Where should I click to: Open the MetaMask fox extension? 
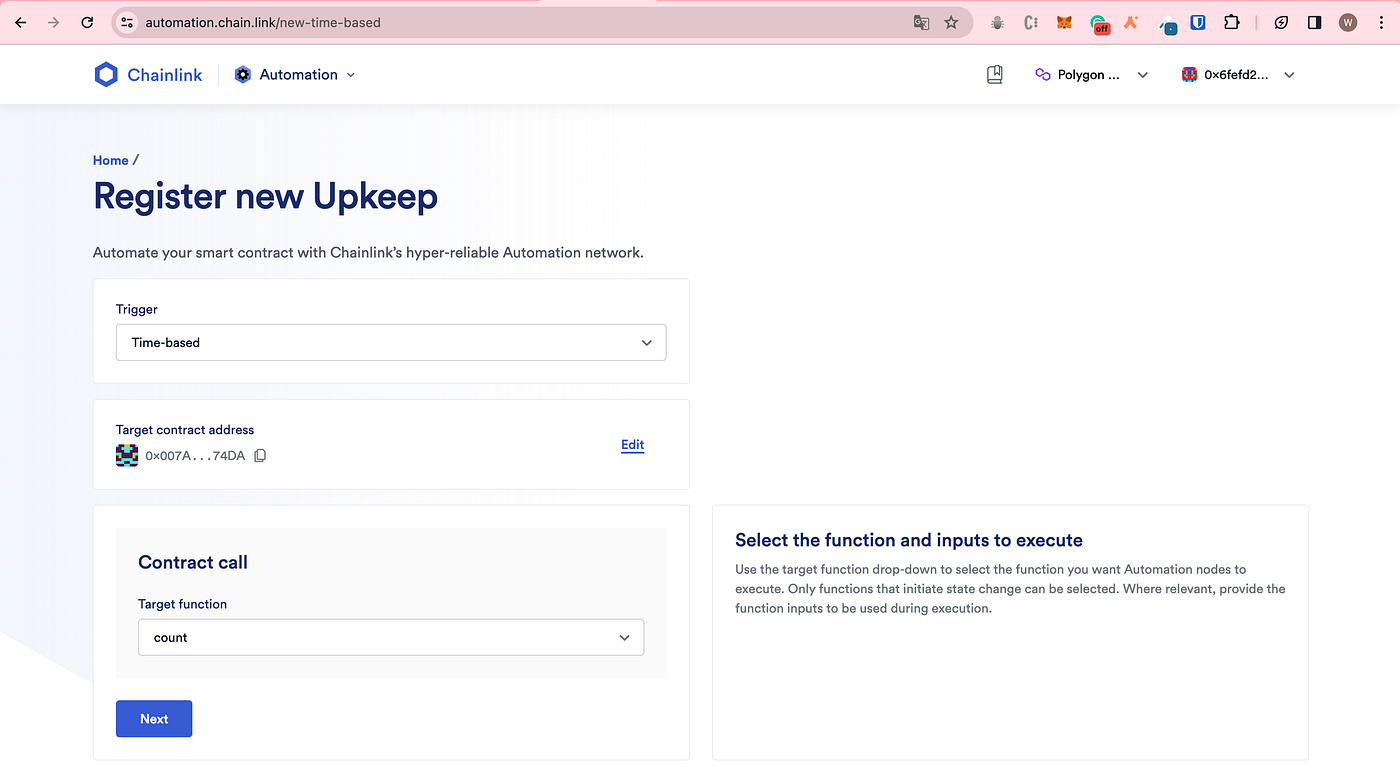pos(1064,22)
